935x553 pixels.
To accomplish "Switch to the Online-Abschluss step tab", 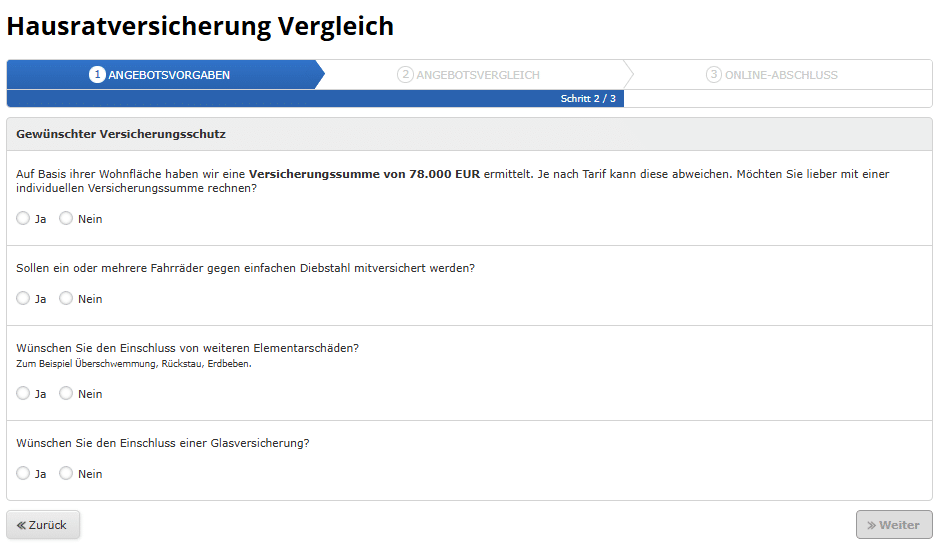I will pyautogui.click(x=780, y=75).
